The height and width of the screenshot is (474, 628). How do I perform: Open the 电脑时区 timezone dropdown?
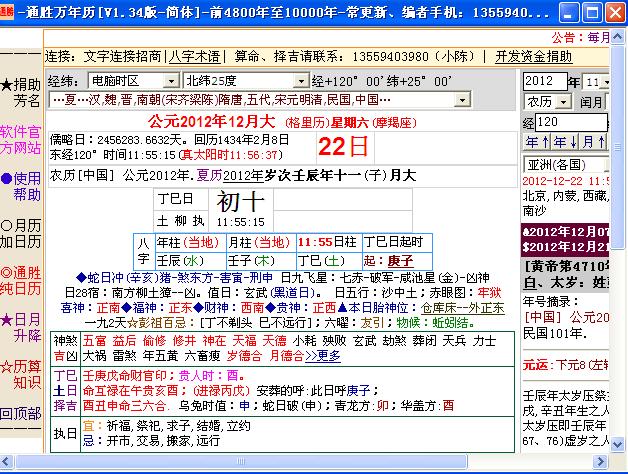(171, 81)
